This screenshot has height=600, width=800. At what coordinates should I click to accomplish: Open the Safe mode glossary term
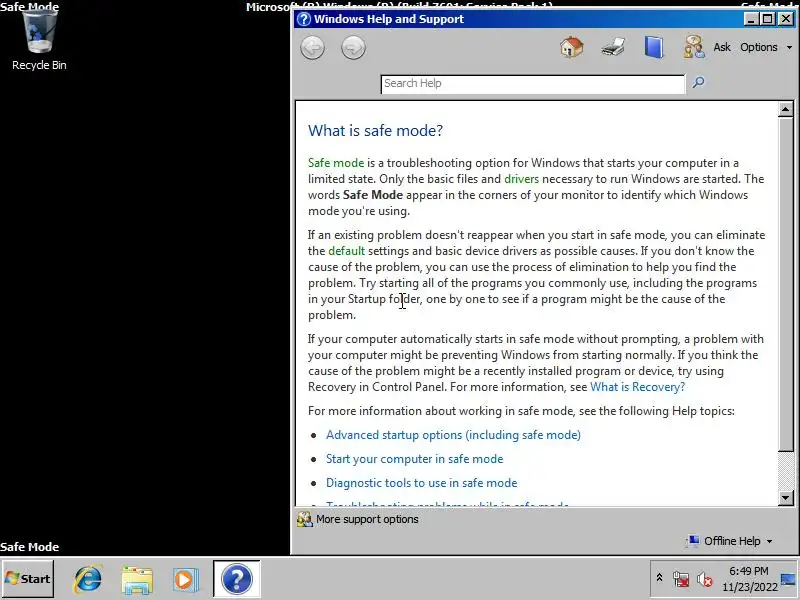coord(336,163)
